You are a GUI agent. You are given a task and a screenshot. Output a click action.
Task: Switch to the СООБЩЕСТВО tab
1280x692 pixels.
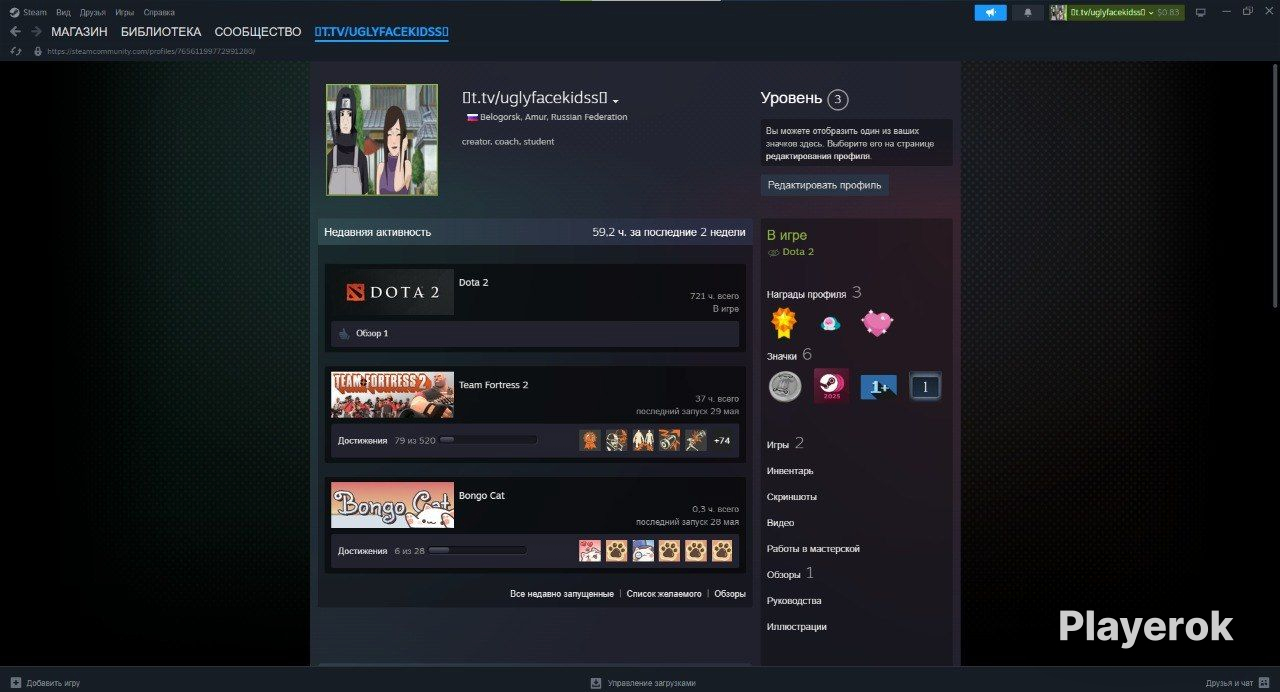click(258, 32)
